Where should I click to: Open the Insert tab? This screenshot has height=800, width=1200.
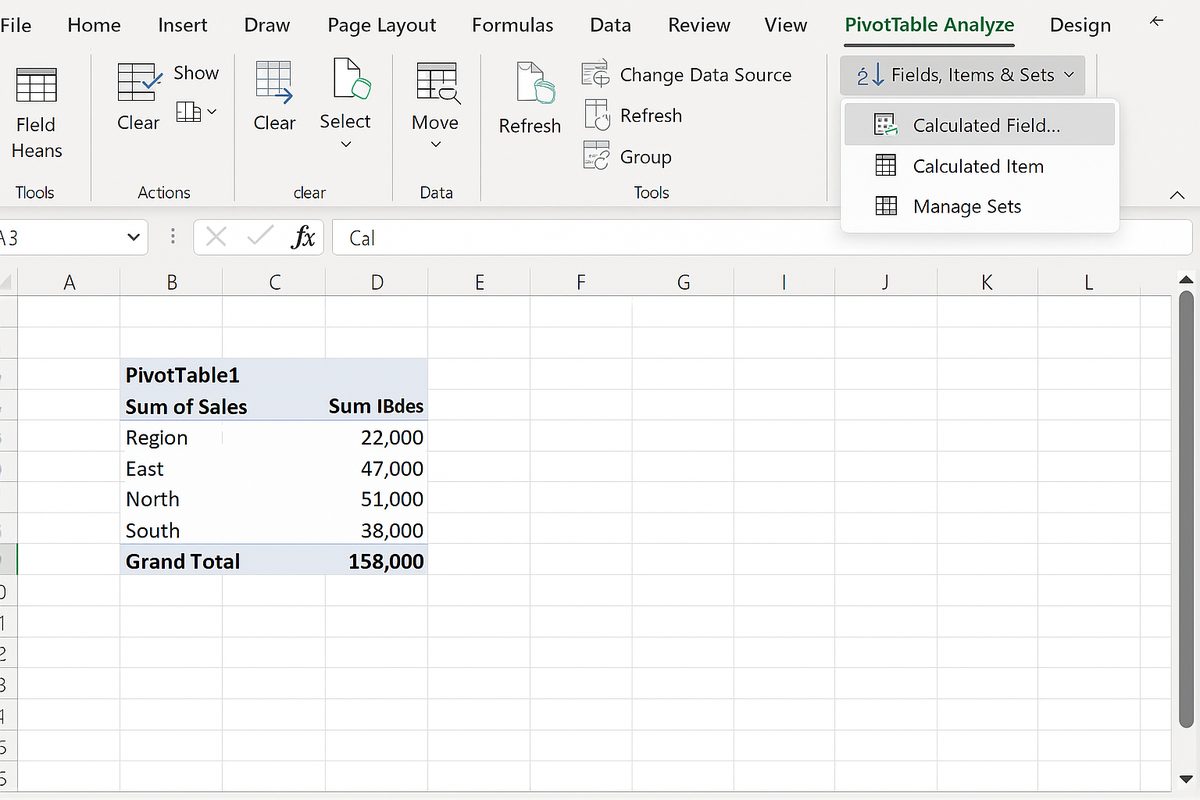tap(183, 25)
